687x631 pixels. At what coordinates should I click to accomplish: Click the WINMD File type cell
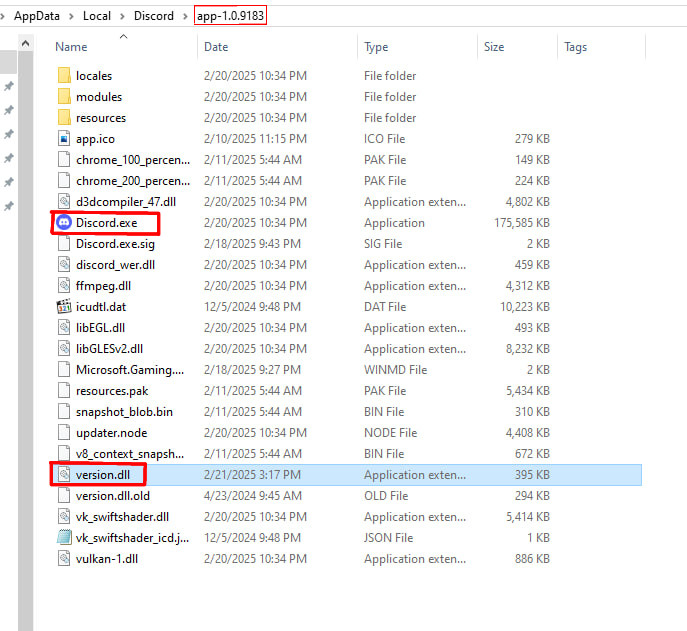395,369
